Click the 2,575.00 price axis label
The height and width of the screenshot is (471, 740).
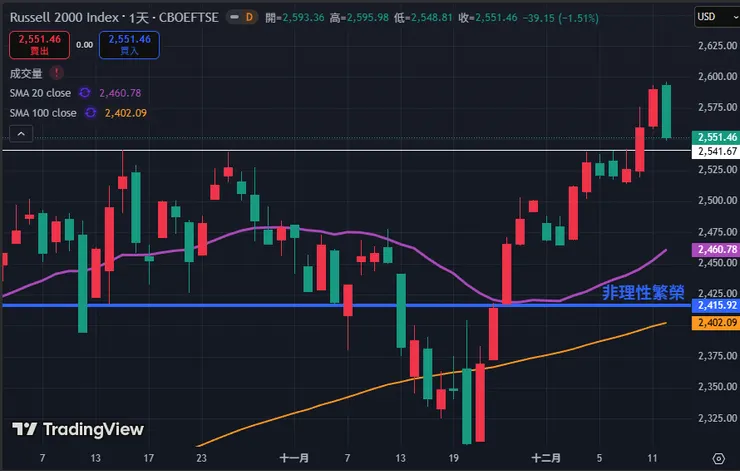pos(717,107)
